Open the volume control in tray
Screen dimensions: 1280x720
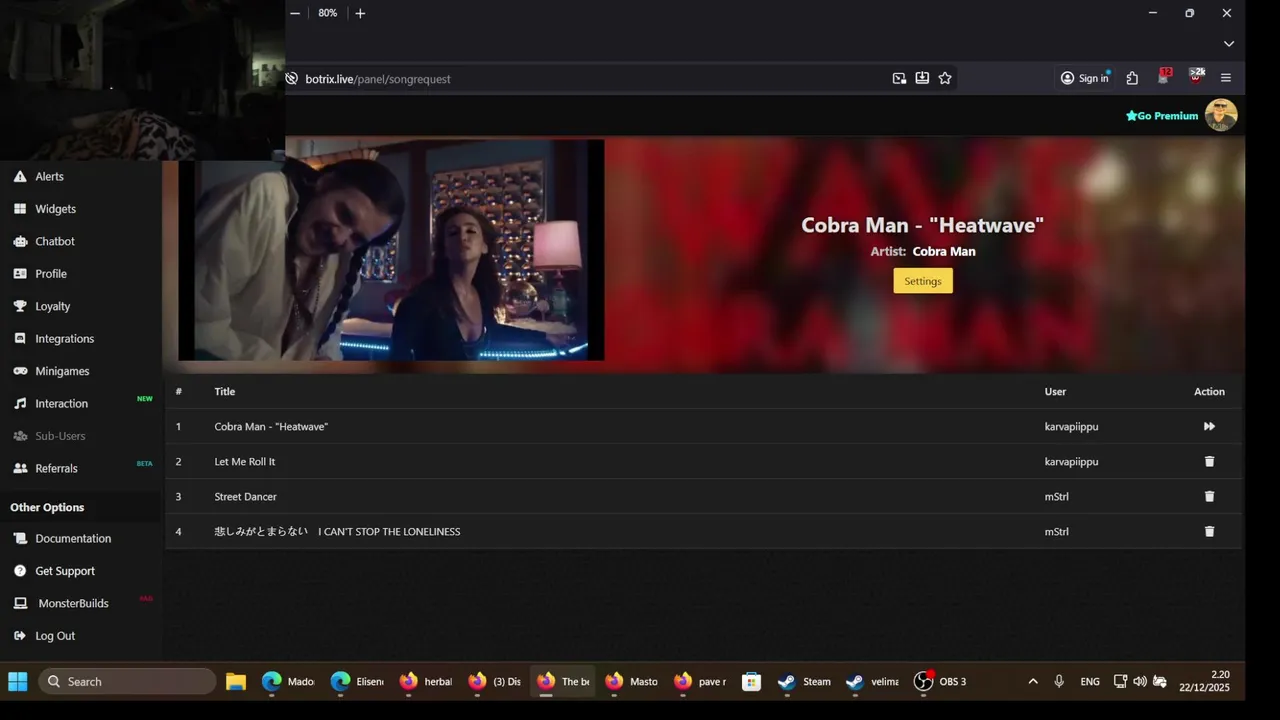coord(1140,681)
